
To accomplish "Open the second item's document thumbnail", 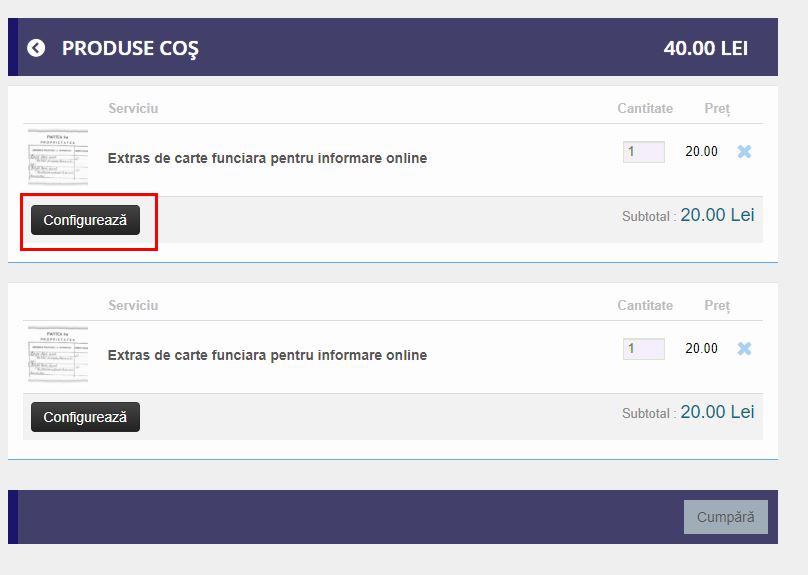I will click(x=57, y=354).
